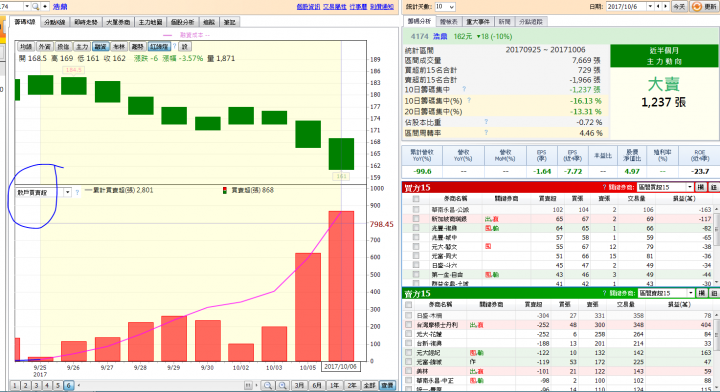
Task: Click help icon beside 佔股本比重
Action: (486, 122)
